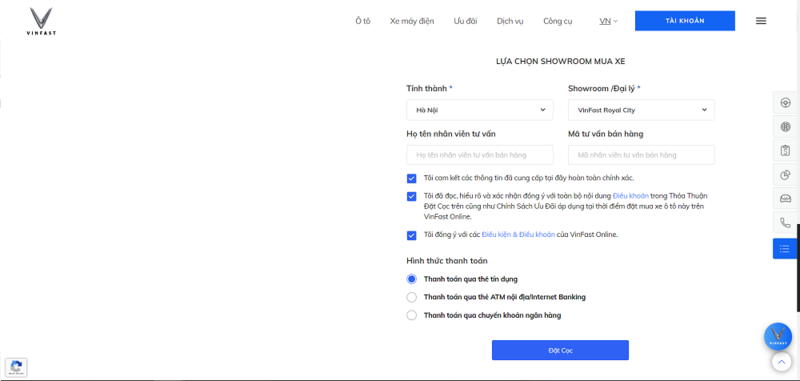This screenshot has height=381, width=800.
Task: Click the phone call sidebar icon
Action: click(x=785, y=223)
